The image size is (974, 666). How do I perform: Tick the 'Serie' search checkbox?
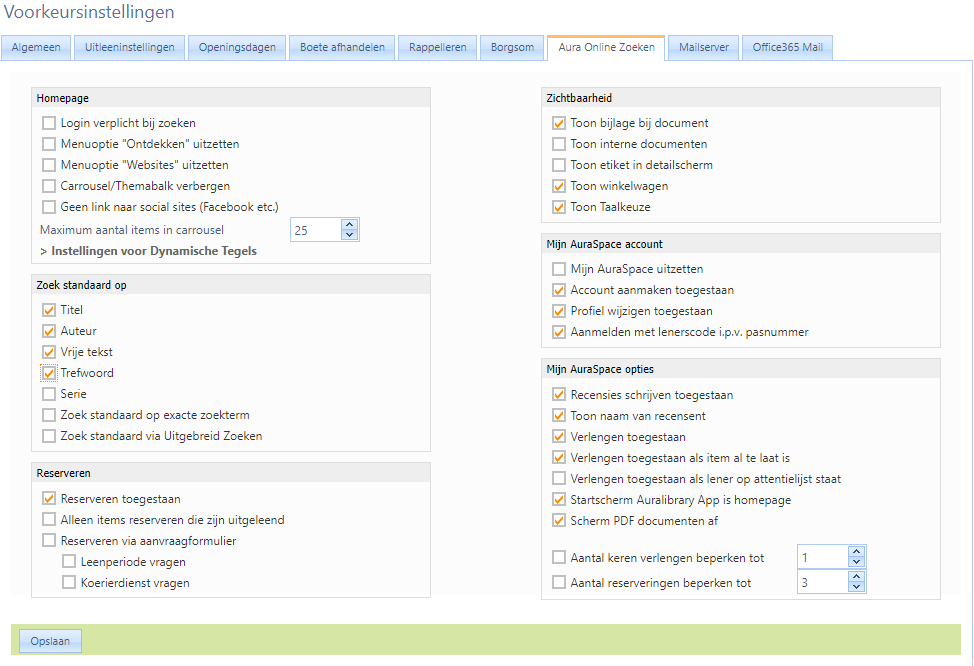point(49,394)
